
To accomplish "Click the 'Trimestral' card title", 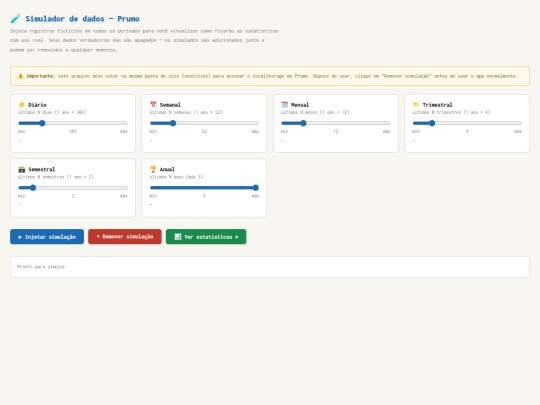I will coord(437,105).
